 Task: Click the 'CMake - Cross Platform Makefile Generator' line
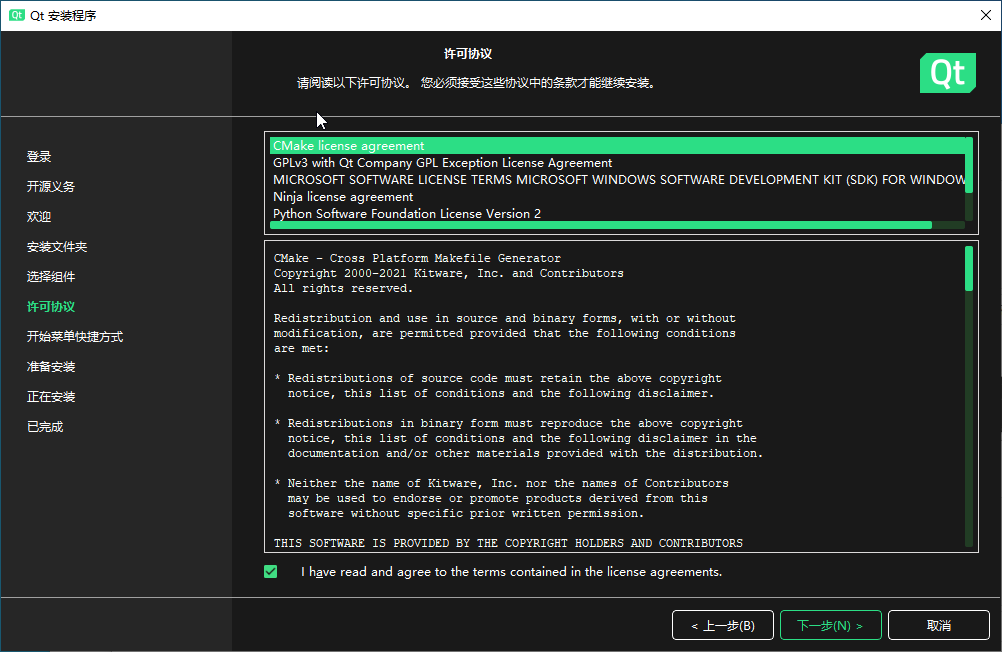[417, 258]
